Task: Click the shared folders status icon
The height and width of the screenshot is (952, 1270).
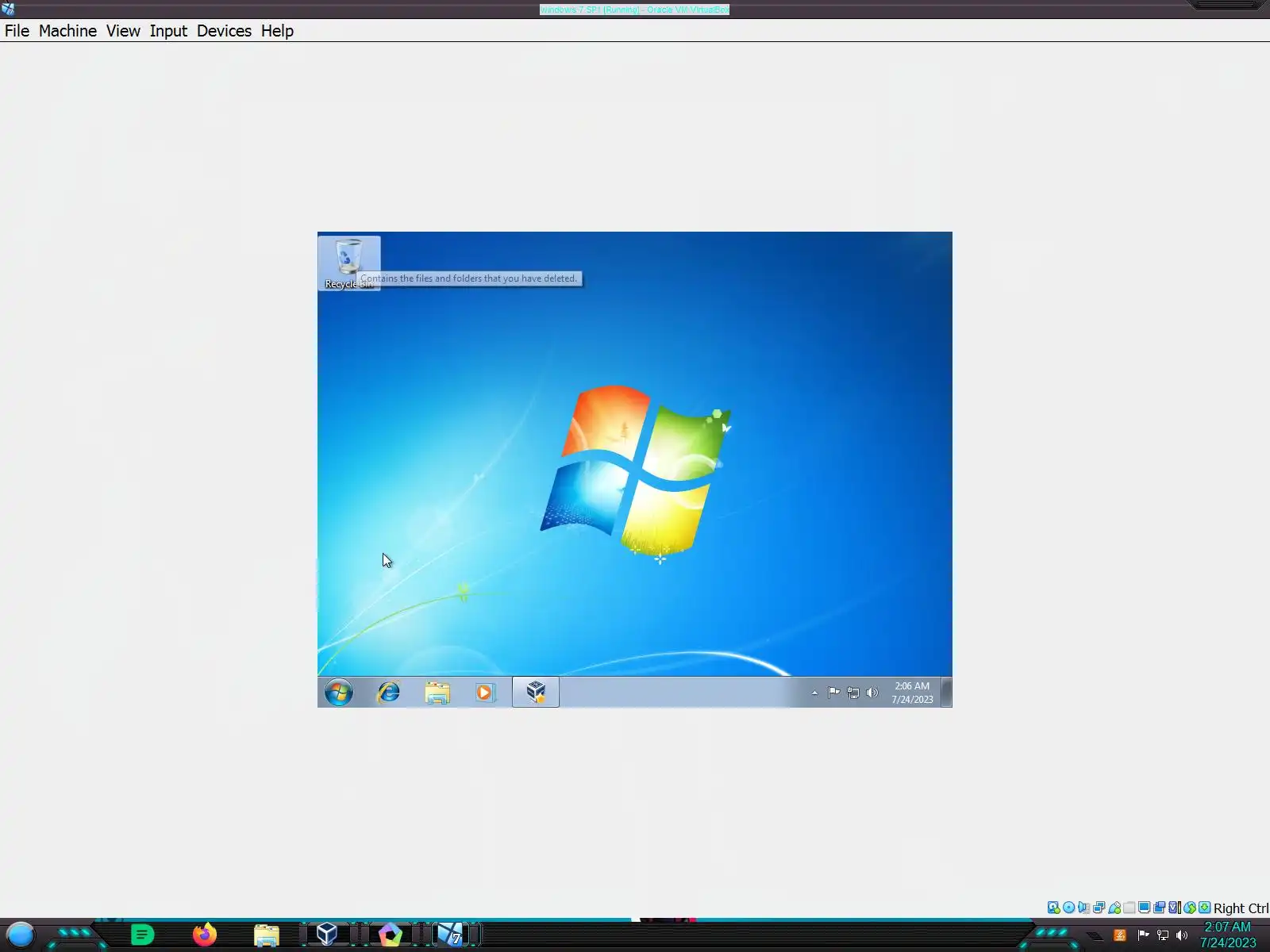Action: point(1130,908)
